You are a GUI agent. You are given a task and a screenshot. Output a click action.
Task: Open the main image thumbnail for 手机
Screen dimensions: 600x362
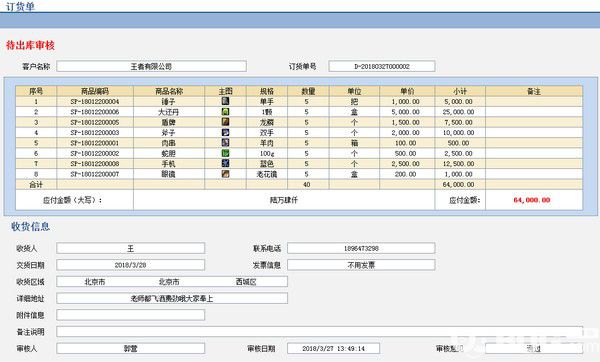click(x=225, y=163)
